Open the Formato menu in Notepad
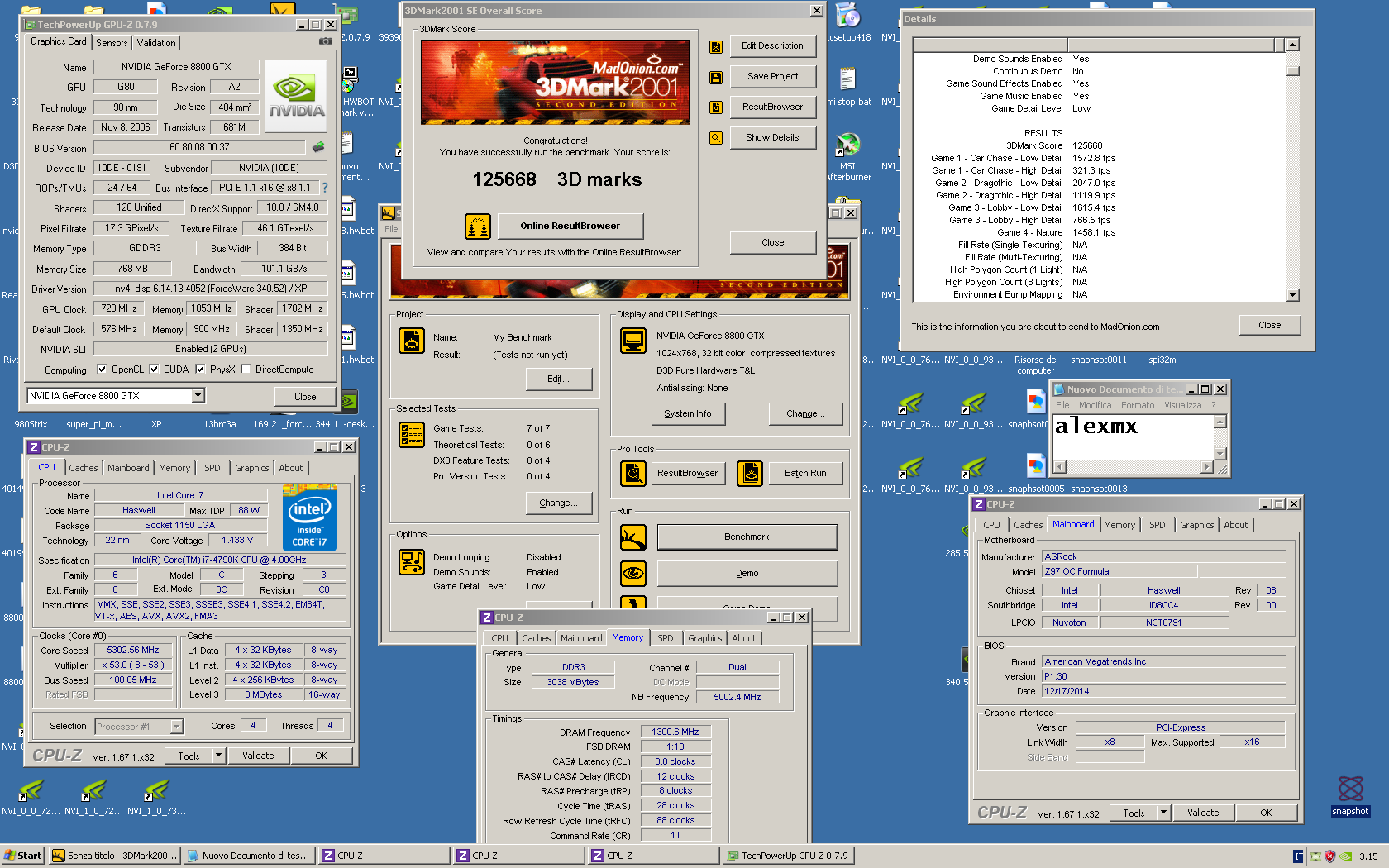Screen dimensions: 1389x868 coord(1138,406)
